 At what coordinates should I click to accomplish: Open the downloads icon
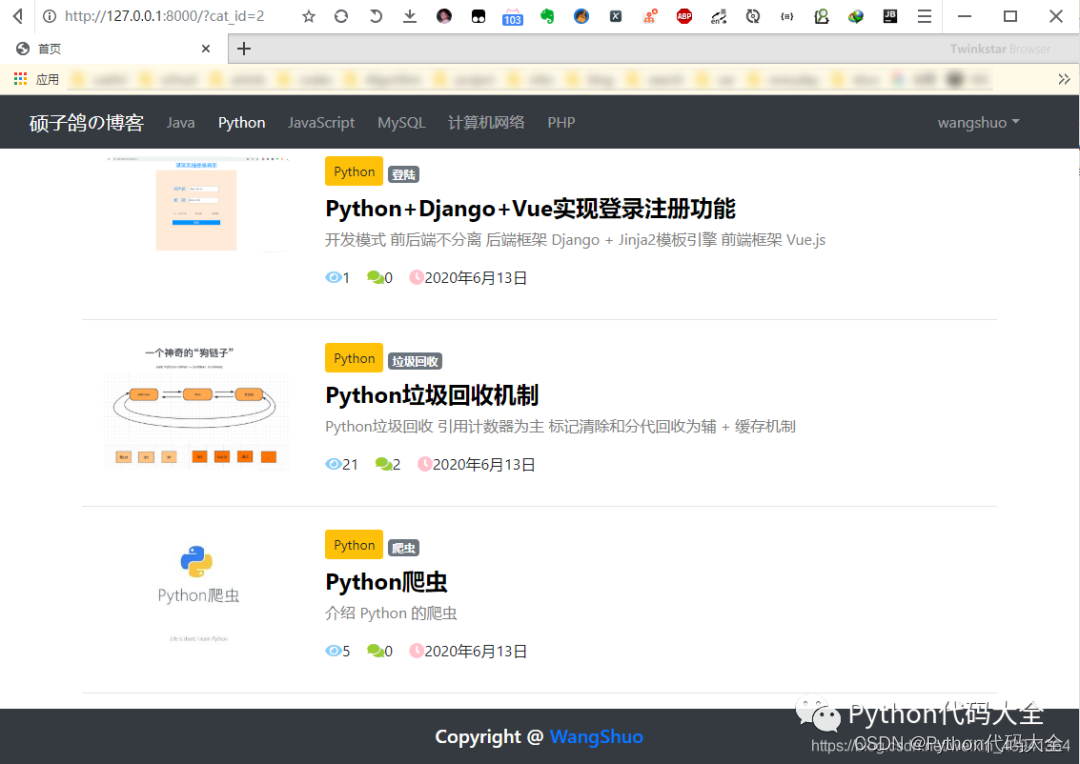[410, 16]
